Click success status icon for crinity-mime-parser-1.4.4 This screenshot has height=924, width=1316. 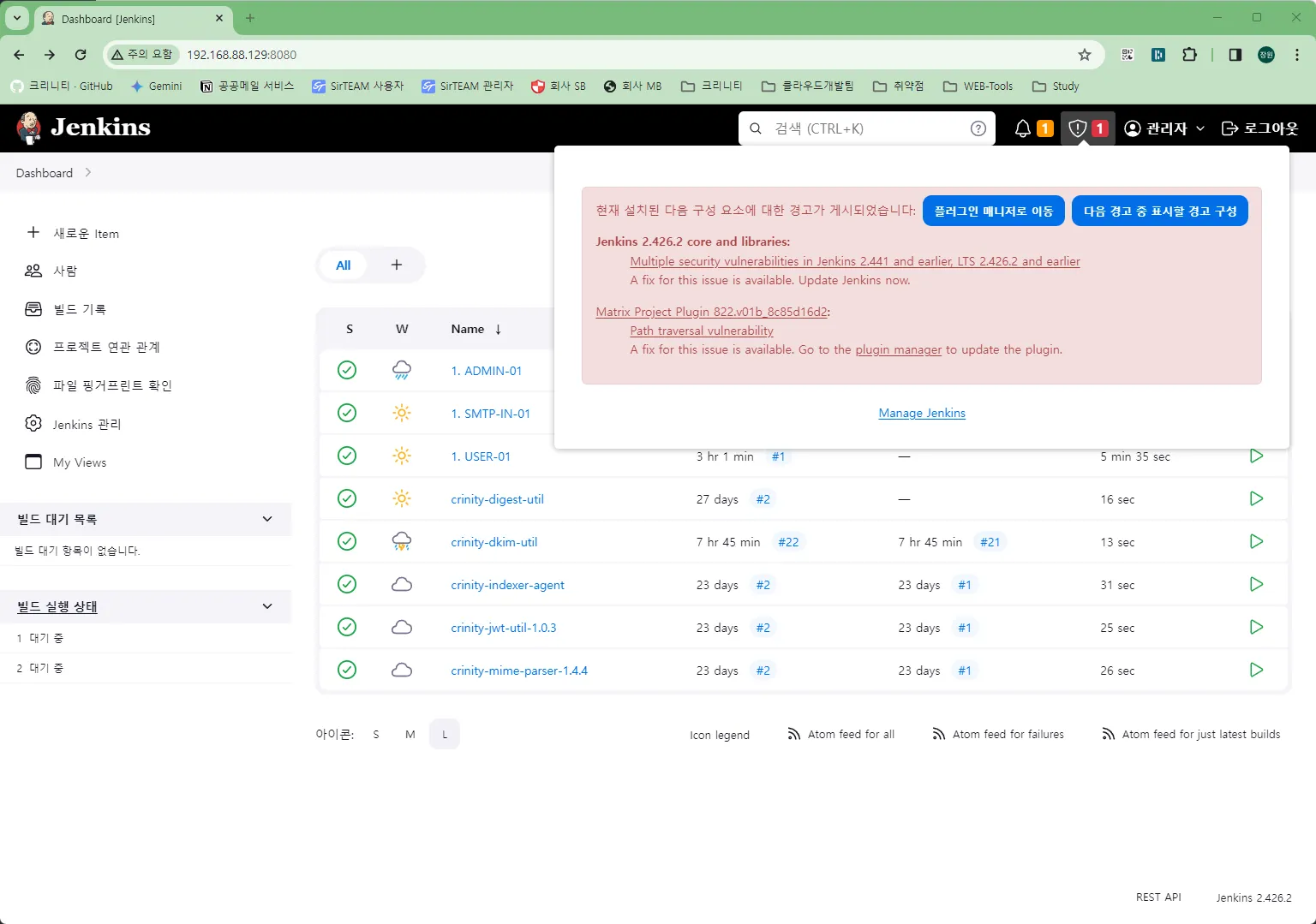point(347,670)
